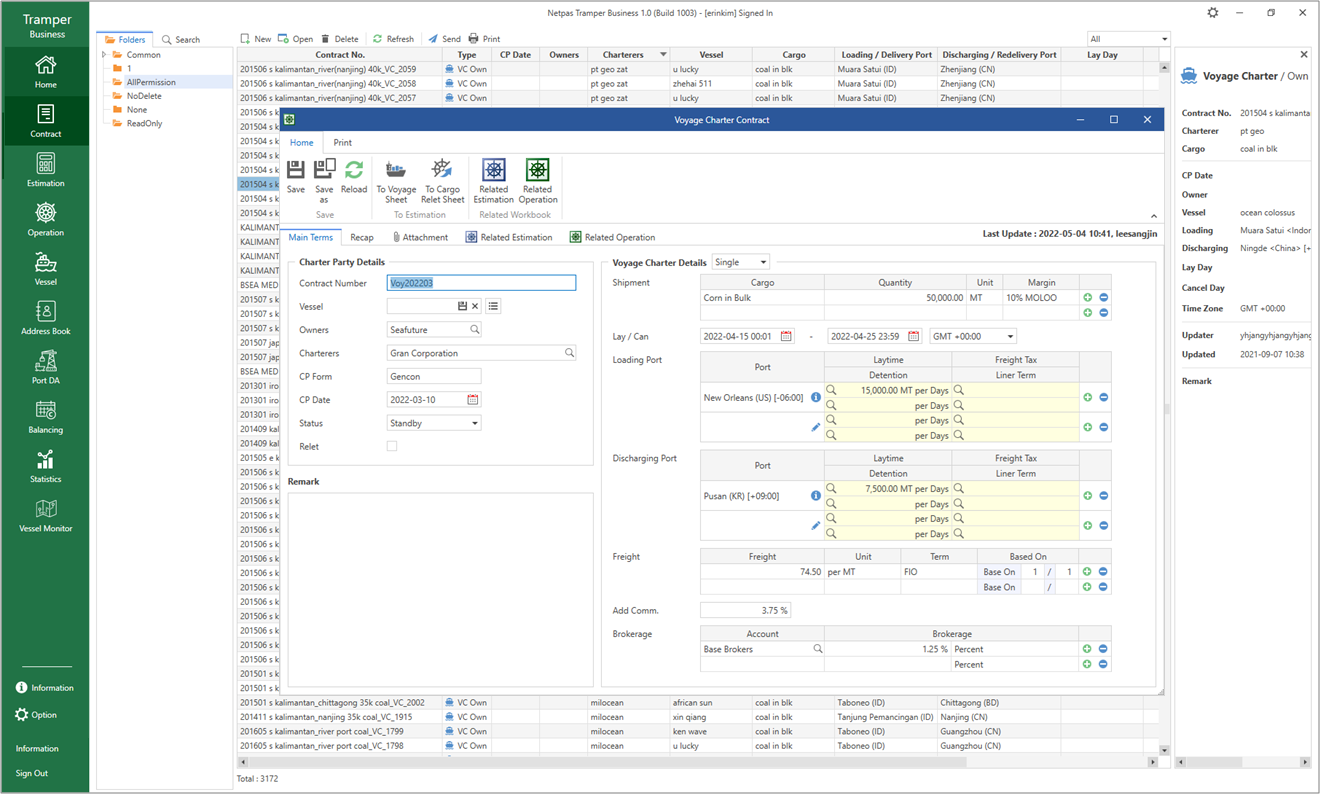Click the Refresh button in list toolbar
Viewport: 1320px width, 794px height.
coord(393,39)
